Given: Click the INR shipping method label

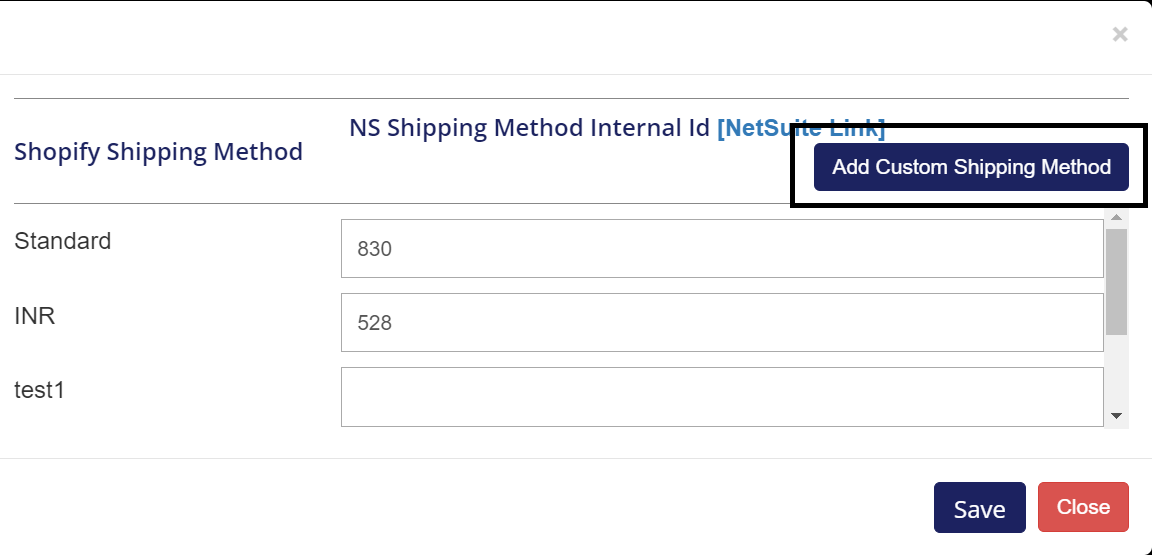Looking at the screenshot, I should tap(35, 316).
